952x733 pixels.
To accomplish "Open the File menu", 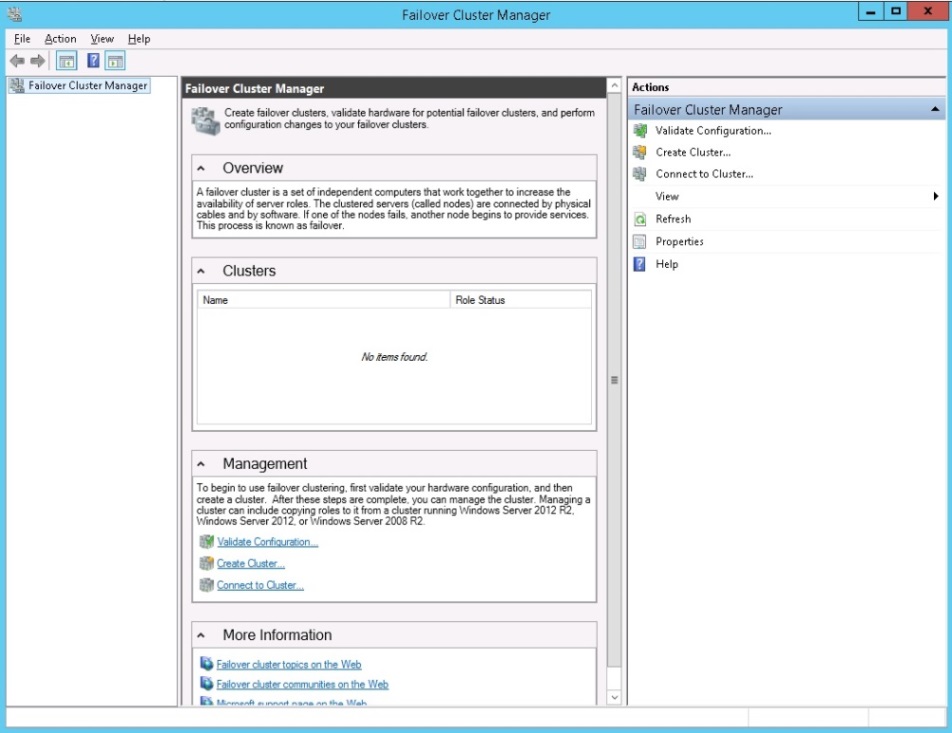I will [x=22, y=39].
